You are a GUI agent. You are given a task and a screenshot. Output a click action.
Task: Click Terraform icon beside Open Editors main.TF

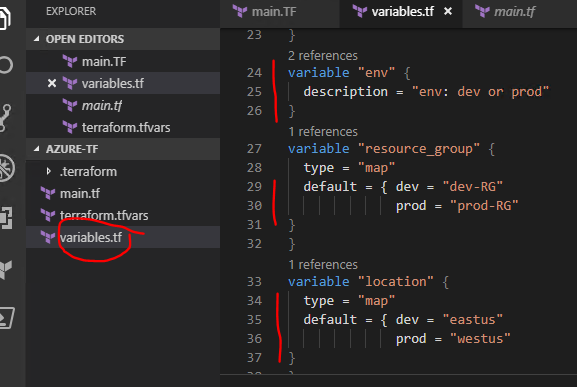click(x=70, y=61)
